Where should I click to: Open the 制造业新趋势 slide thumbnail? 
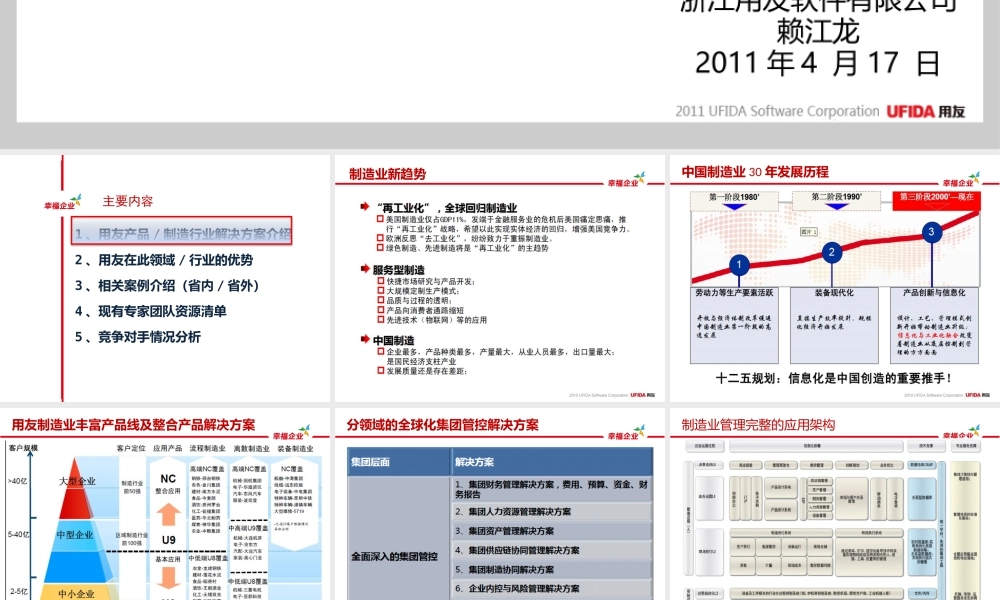tap(499, 278)
